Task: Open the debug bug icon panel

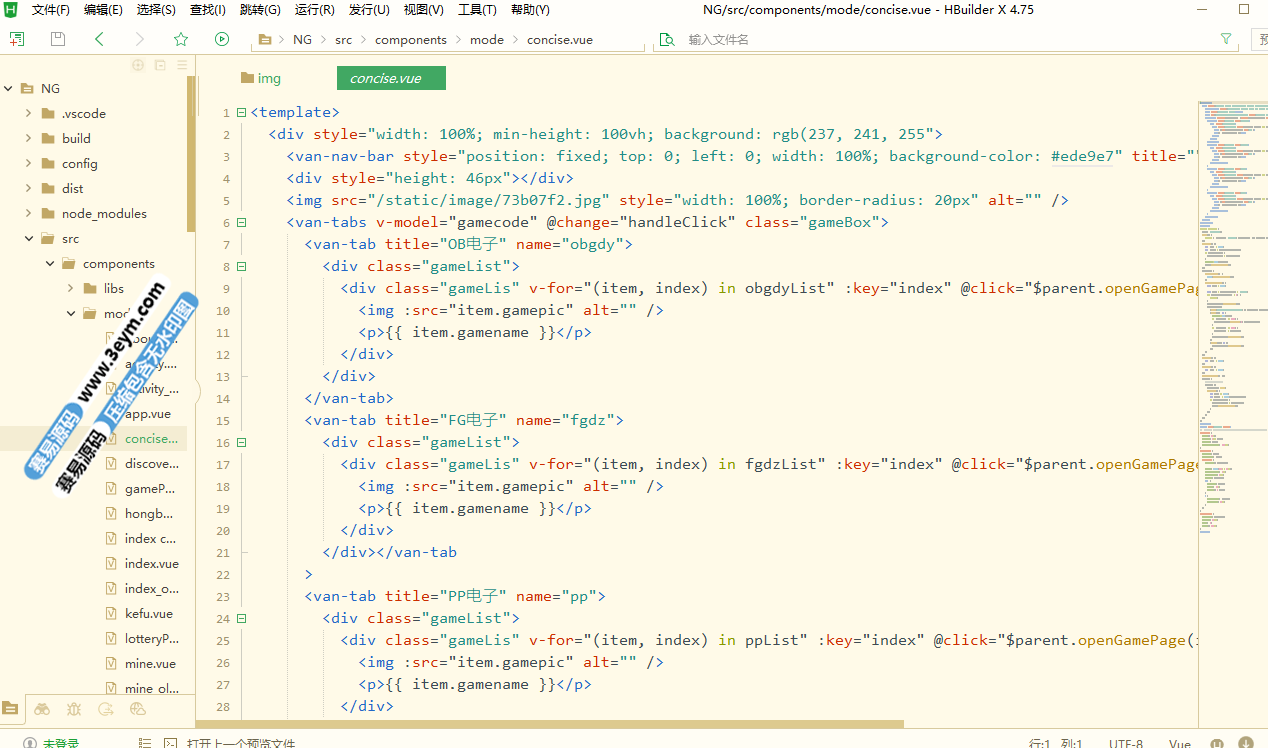Action: pyautogui.click(x=74, y=709)
